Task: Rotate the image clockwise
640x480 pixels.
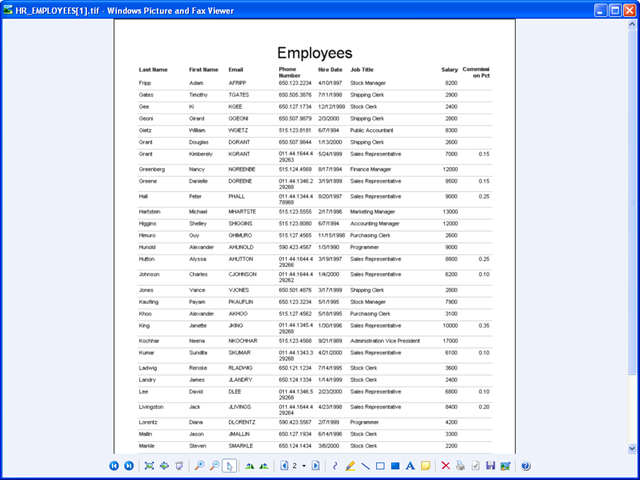Action: [x=250, y=466]
